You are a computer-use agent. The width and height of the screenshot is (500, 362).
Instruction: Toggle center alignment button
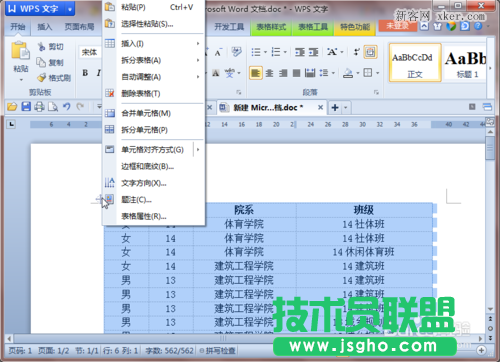coord(269,73)
